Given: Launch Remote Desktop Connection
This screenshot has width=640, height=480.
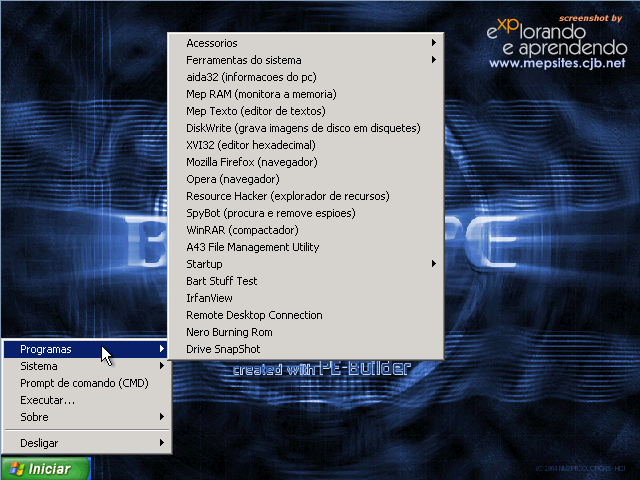Looking at the screenshot, I should tap(305, 315).
